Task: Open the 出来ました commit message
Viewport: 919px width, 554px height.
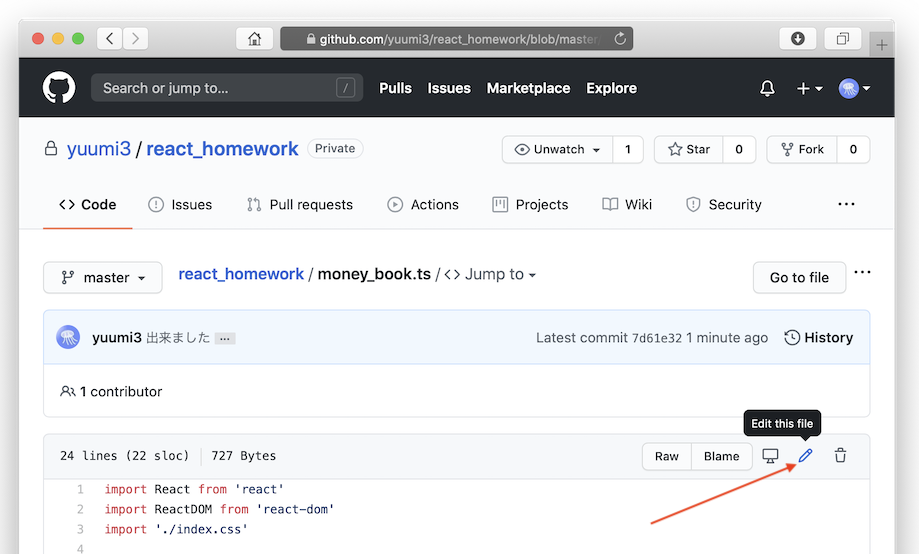Action: 178,338
